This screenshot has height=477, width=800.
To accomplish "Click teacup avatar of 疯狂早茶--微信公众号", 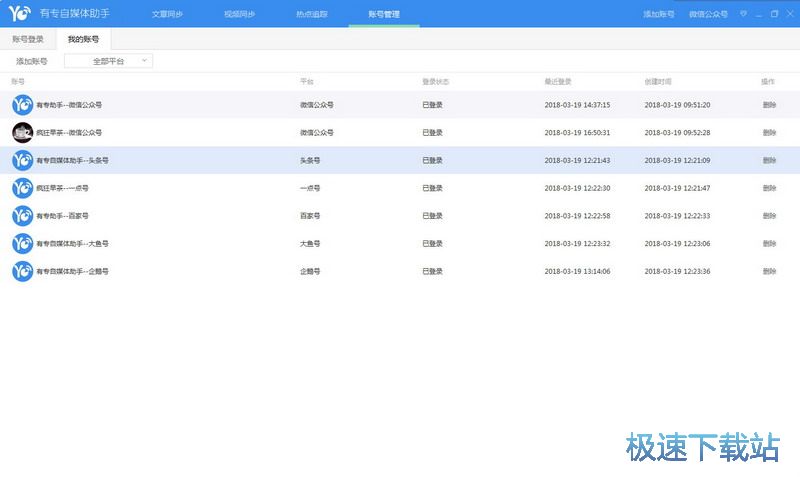I will 22,133.
